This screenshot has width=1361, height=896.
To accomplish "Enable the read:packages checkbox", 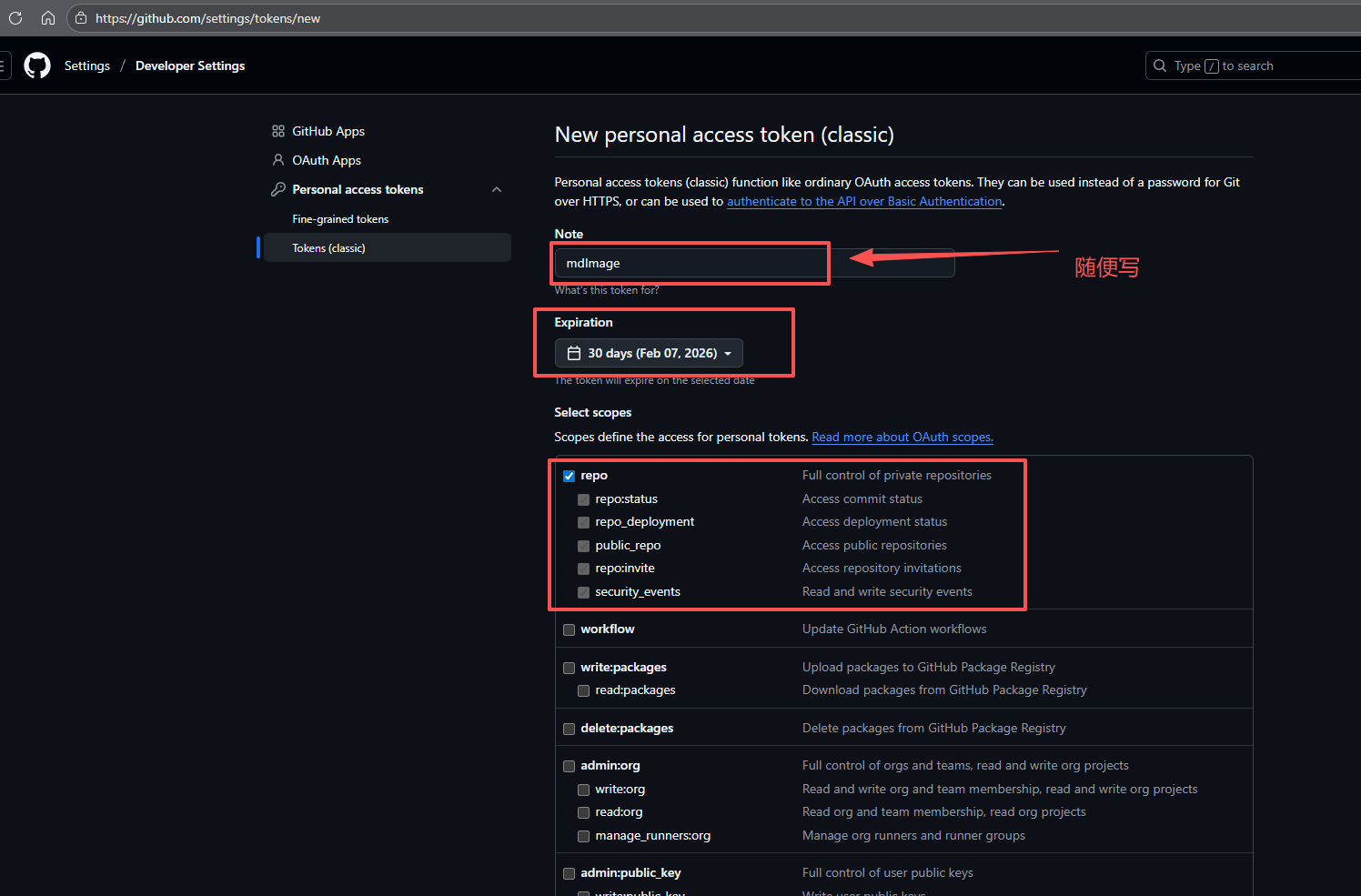I will (583, 690).
